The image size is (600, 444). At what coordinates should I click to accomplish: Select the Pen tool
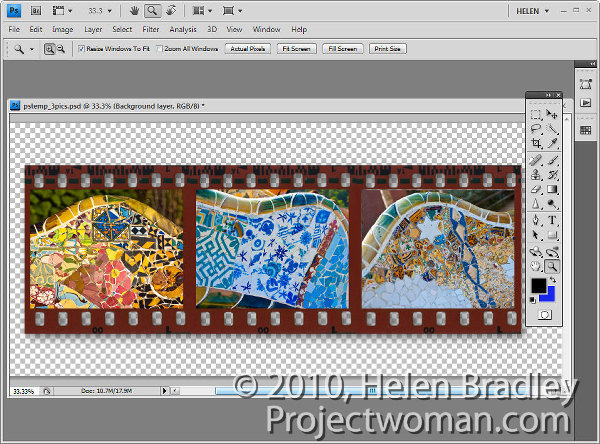pyautogui.click(x=536, y=220)
